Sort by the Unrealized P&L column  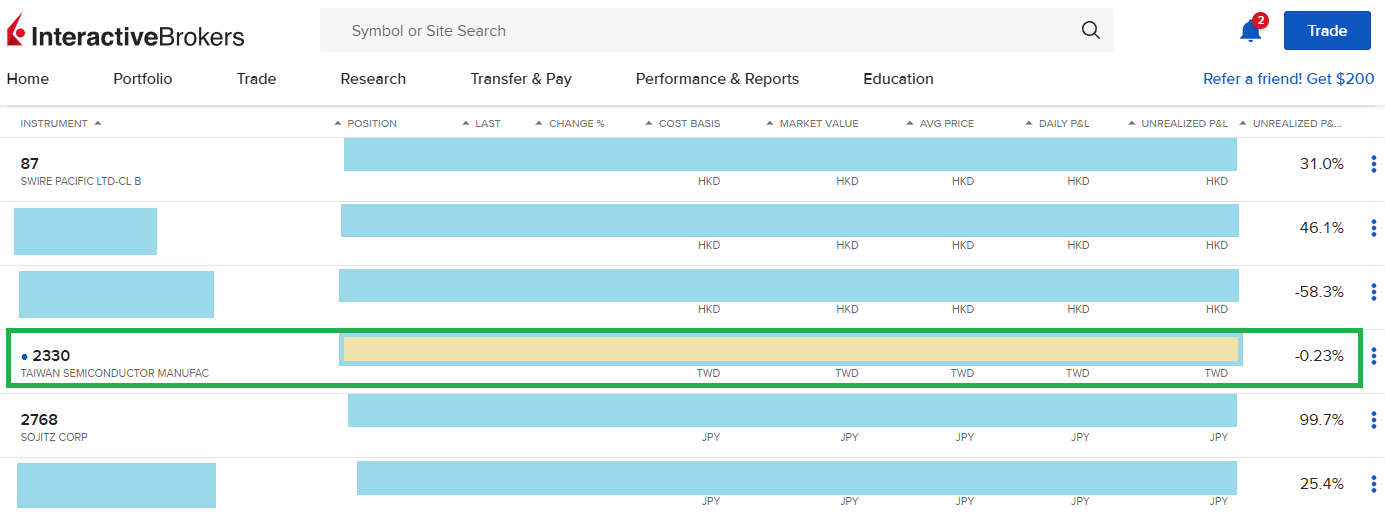(x=1177, y=124)
